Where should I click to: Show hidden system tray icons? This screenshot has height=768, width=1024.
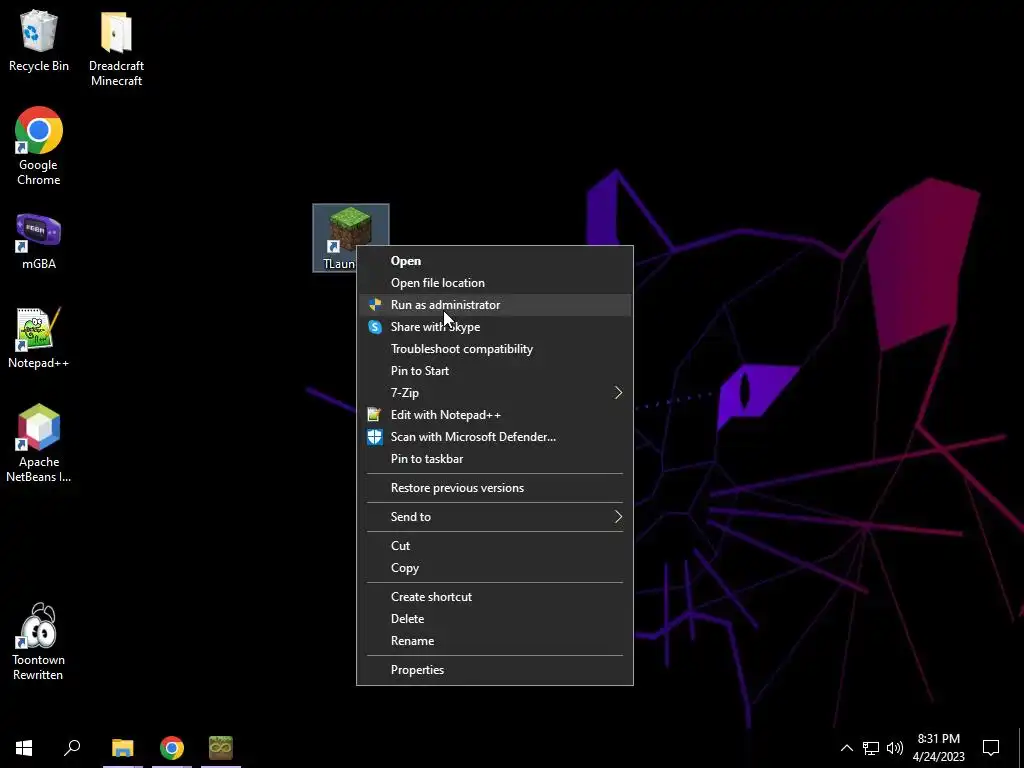tap(846, 748)
